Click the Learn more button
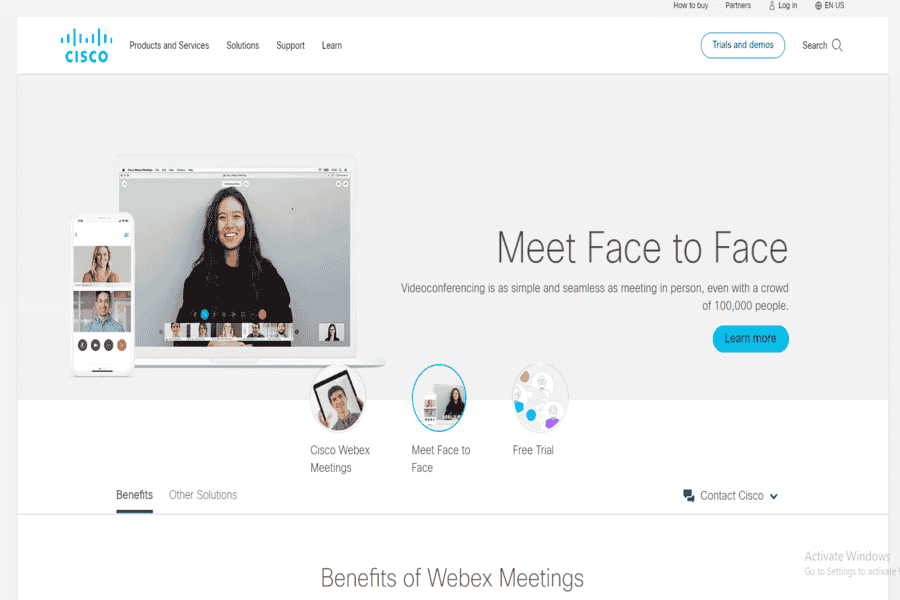Viewport: 900px width, 600px height. (x=750, y=339)
